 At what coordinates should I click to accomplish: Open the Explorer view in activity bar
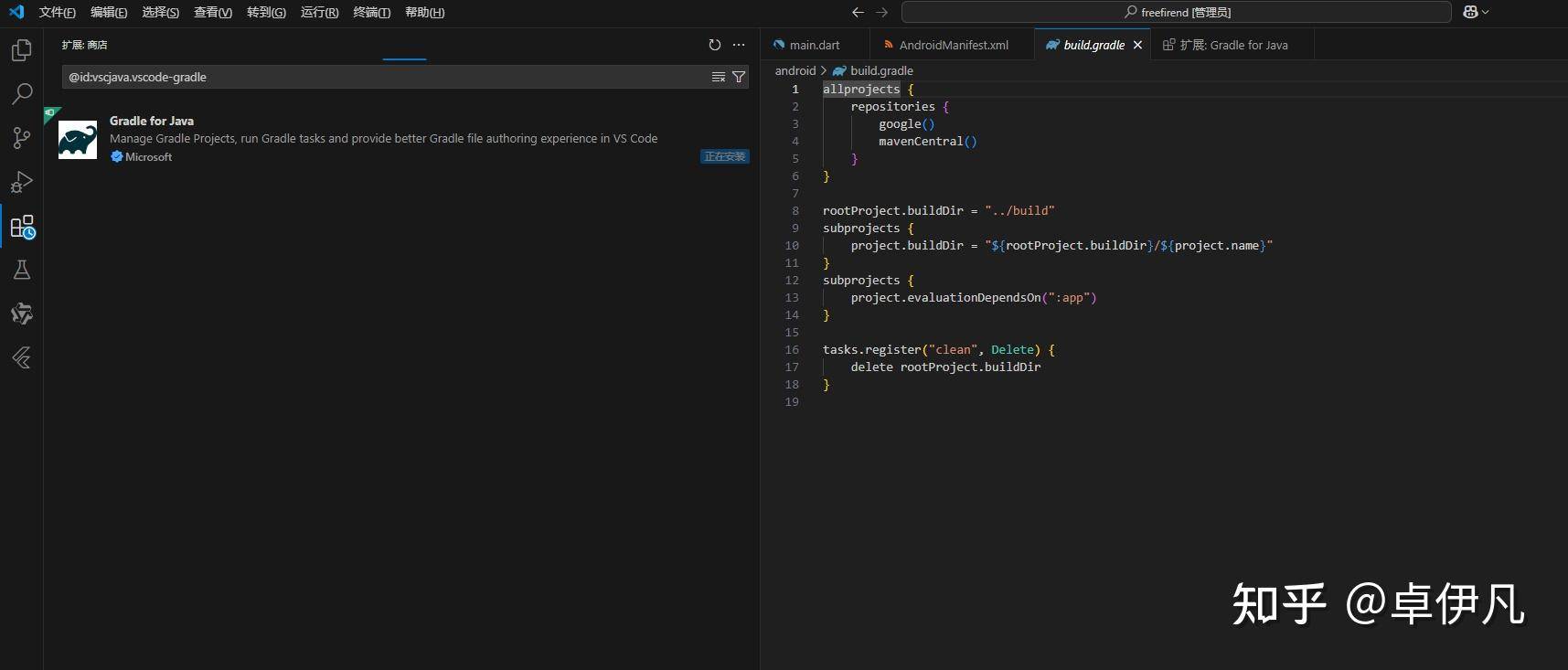pyautogui.click(x=21, y=50)
